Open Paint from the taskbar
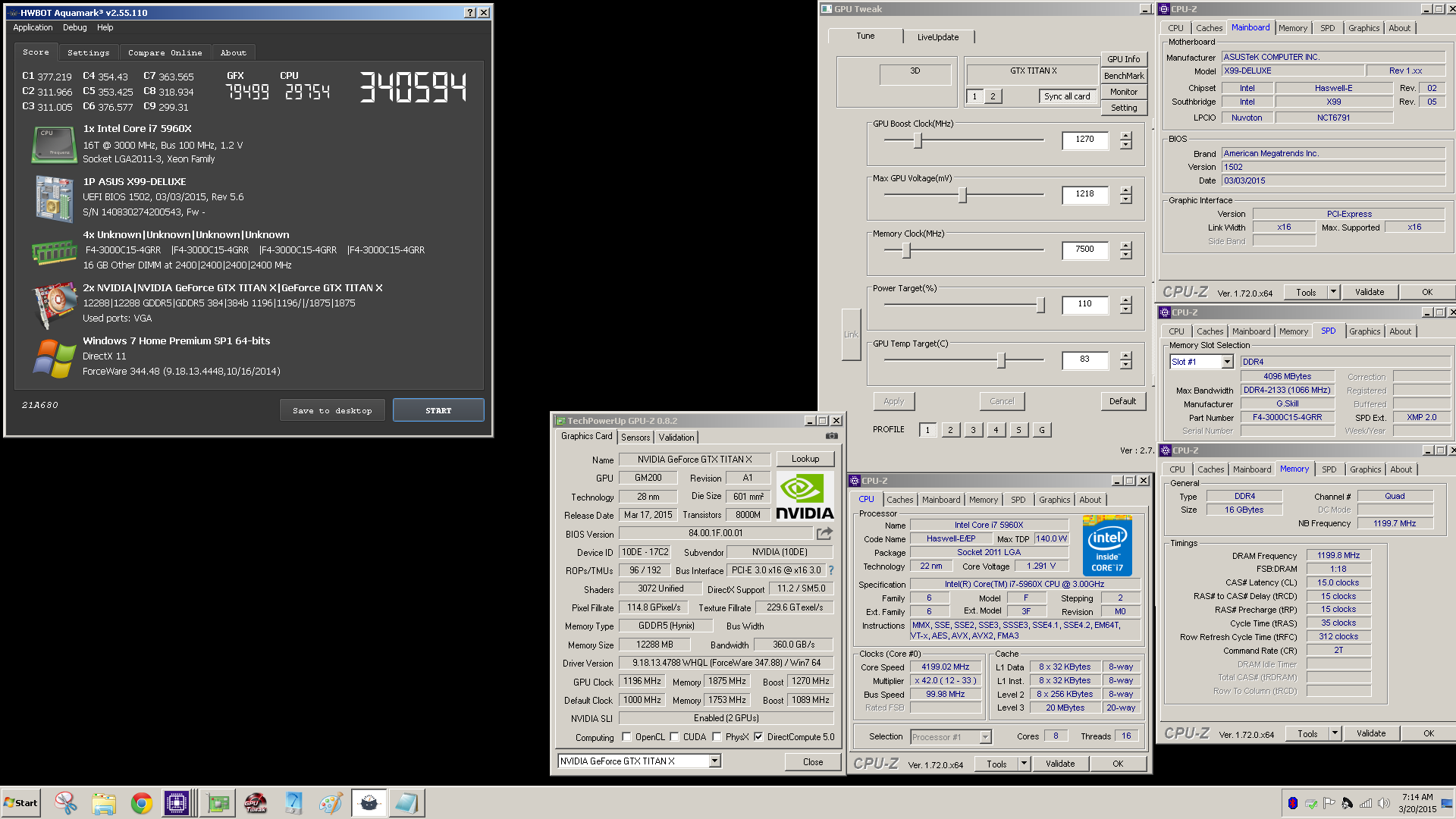The image size is (1456, 819). coord(331,803)
